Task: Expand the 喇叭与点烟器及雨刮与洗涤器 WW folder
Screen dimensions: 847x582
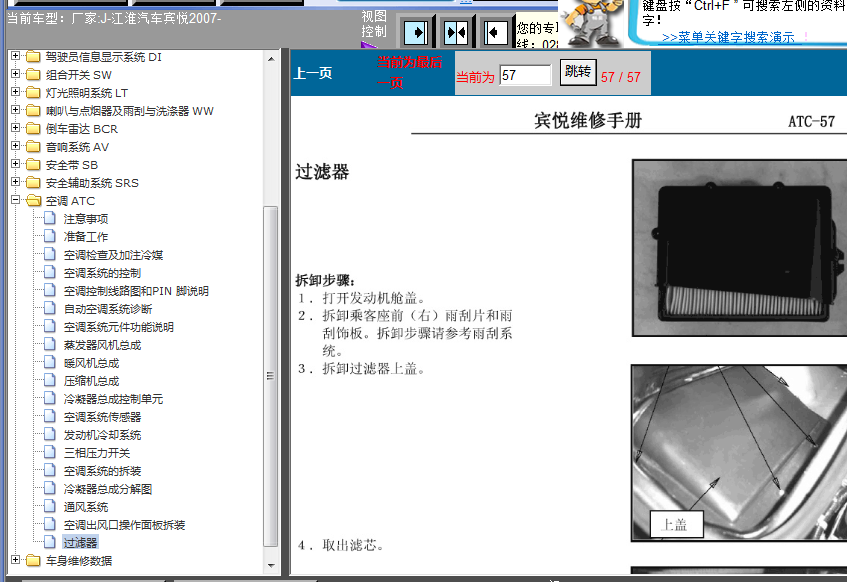Action: pos(15,110)
